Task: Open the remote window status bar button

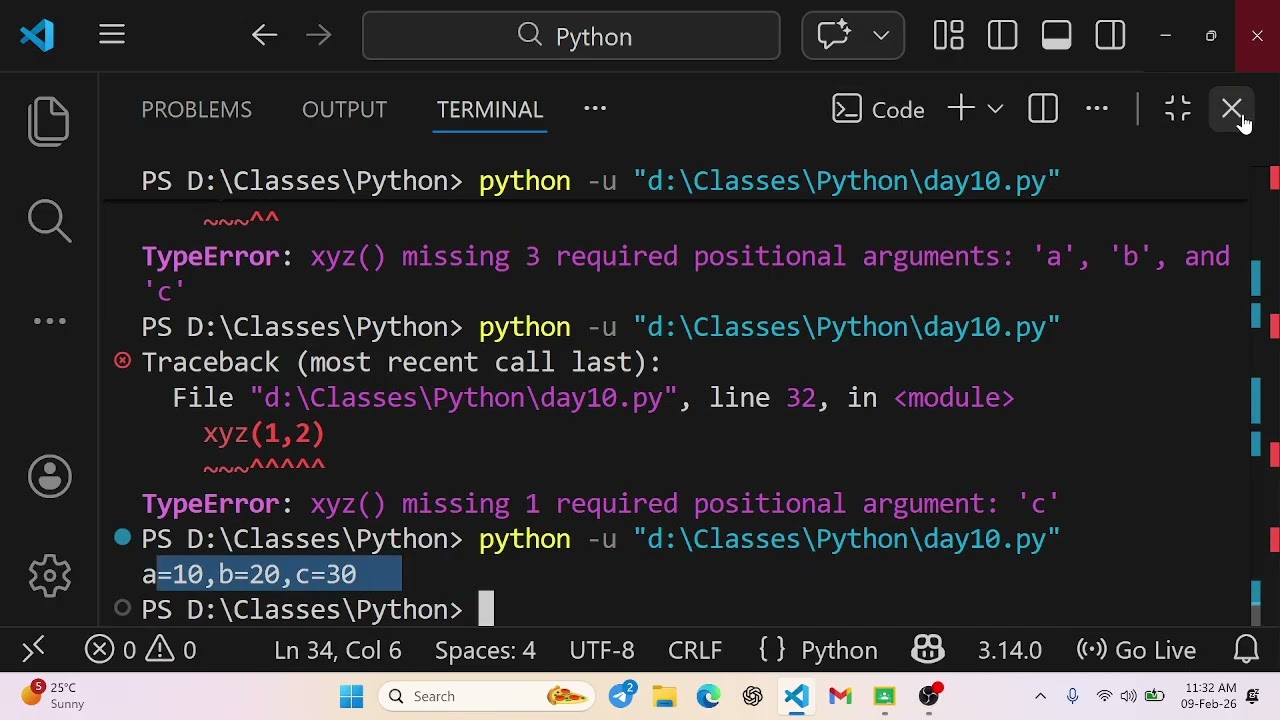Action: coord(33,650)
